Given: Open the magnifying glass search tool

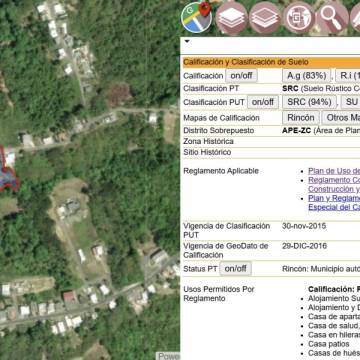Looking at the screenshot, I should tap(333, 18).
